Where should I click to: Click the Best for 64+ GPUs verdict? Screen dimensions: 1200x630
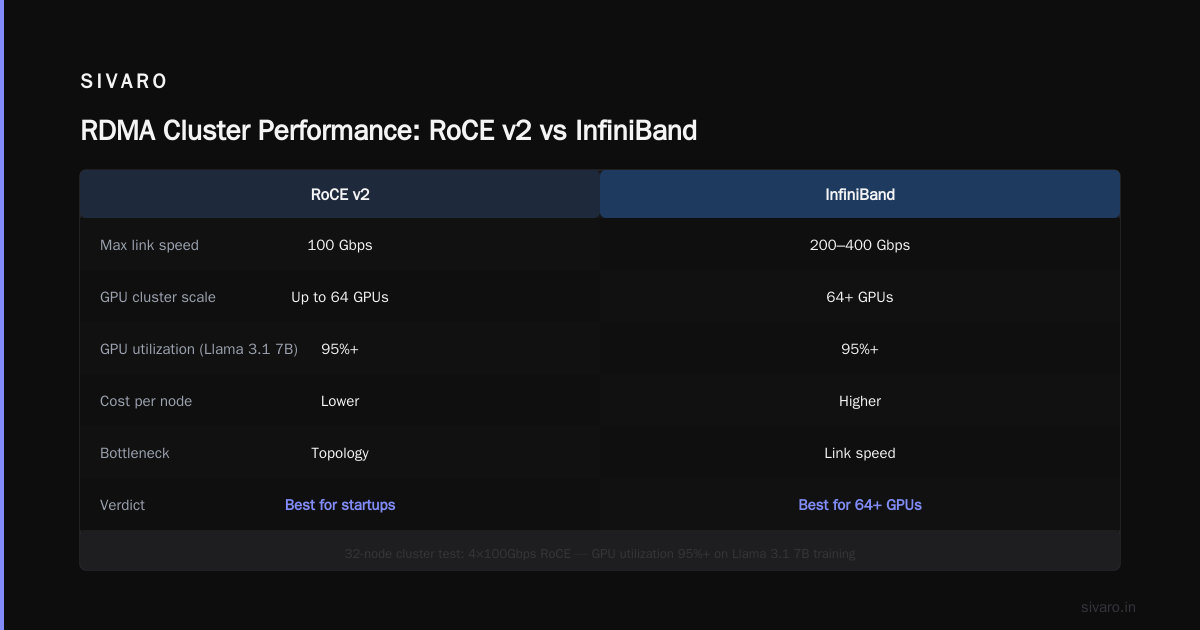click(x=860, y=505)
